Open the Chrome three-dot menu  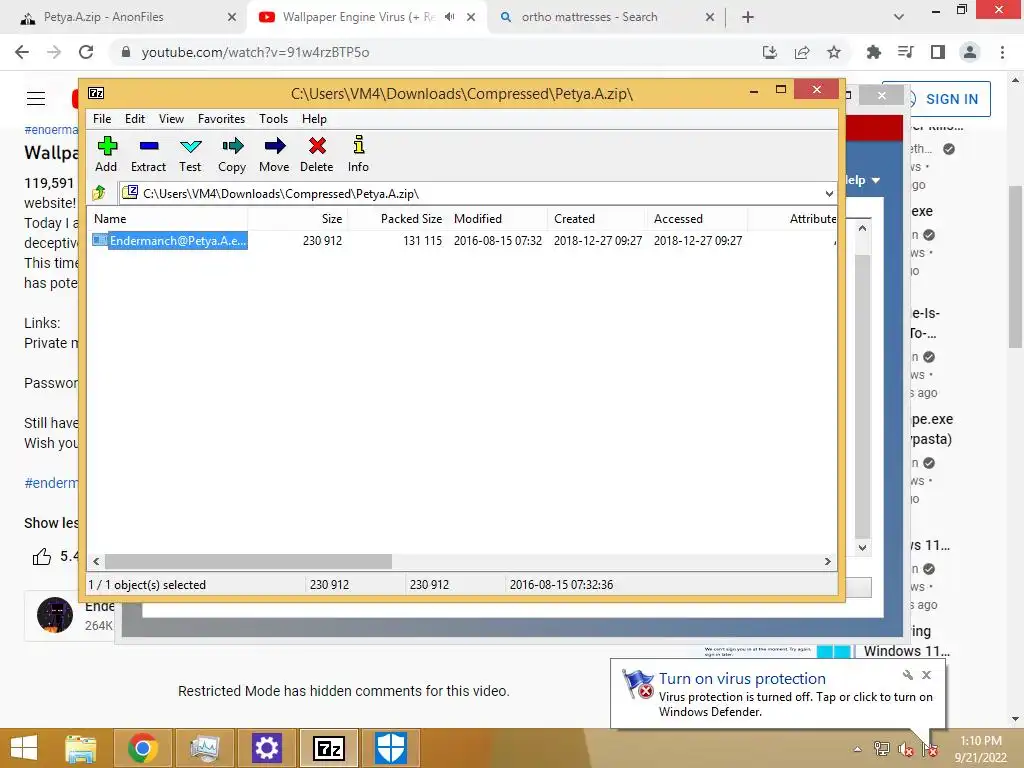point(1002,52)
